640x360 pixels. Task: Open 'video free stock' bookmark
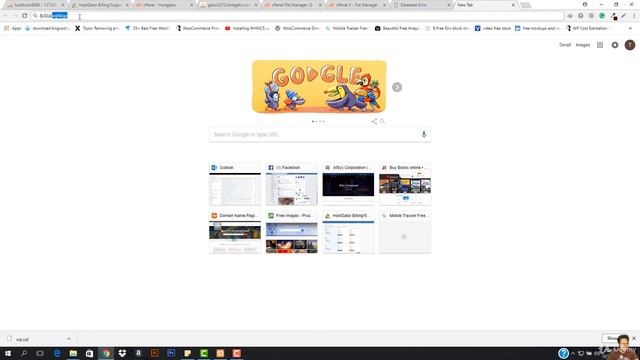point(493,28)
